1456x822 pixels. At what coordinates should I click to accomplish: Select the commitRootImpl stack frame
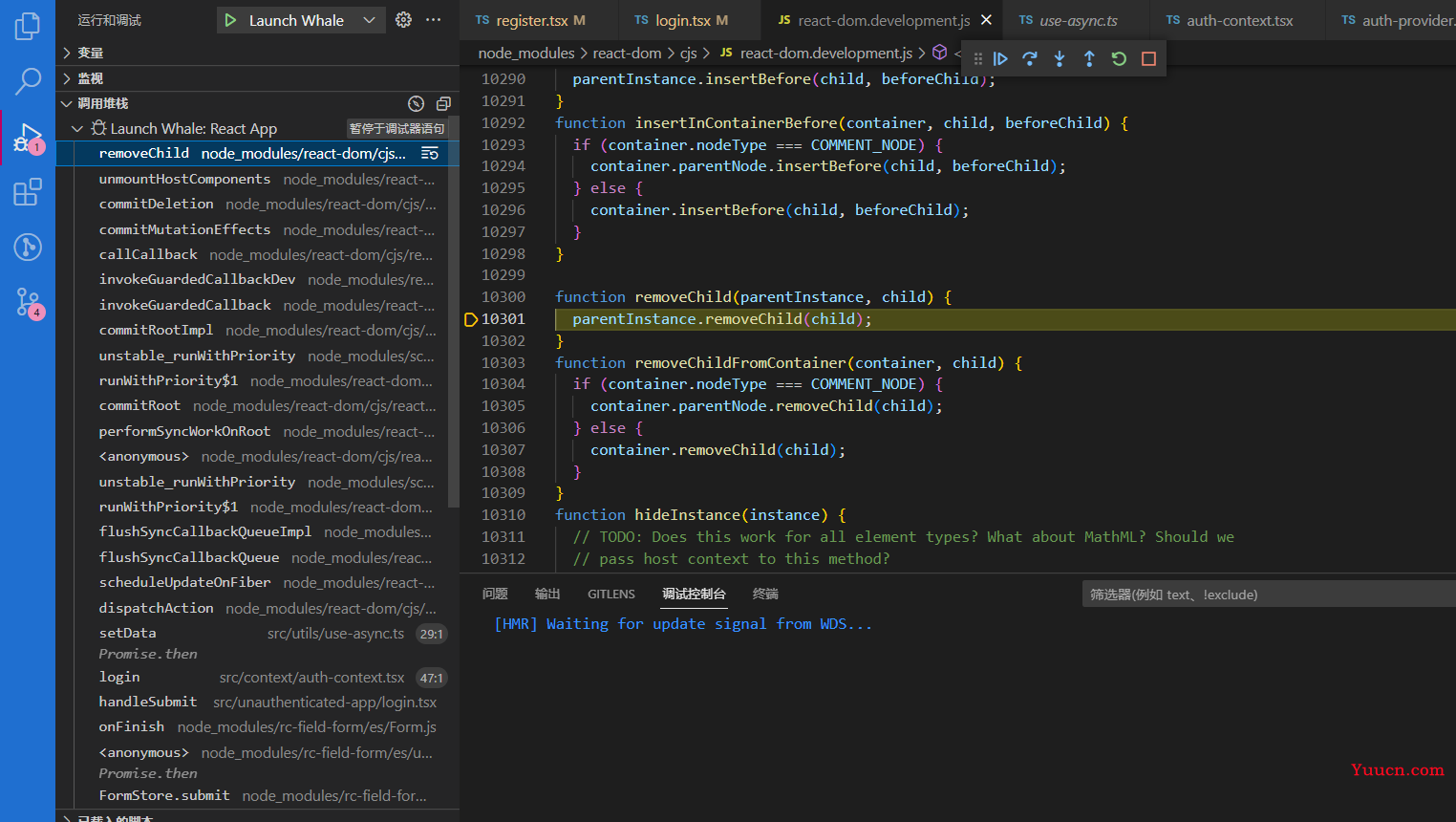253,330
